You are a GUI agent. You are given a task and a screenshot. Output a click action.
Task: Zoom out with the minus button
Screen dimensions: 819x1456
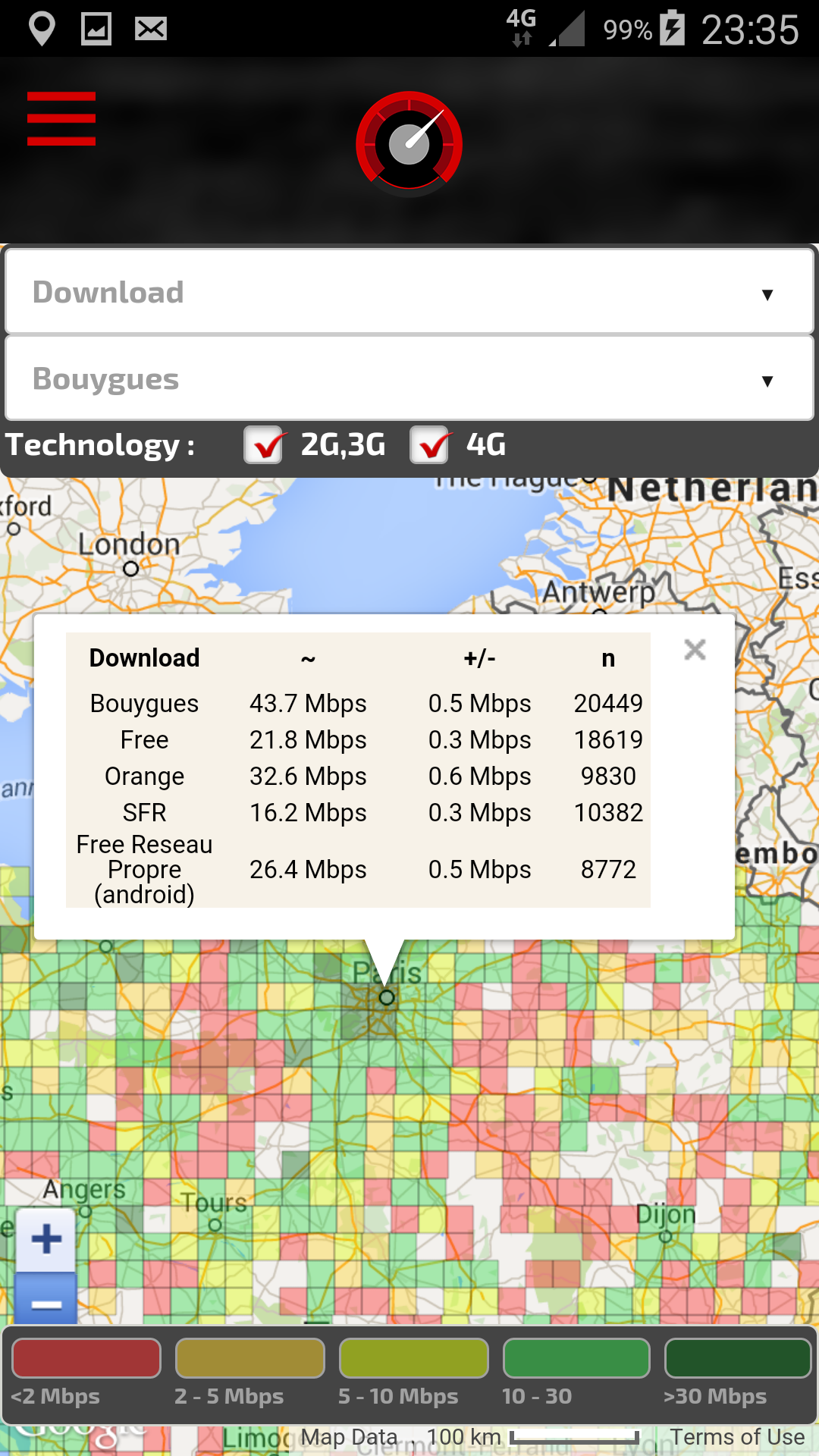tap(46, 1304)
